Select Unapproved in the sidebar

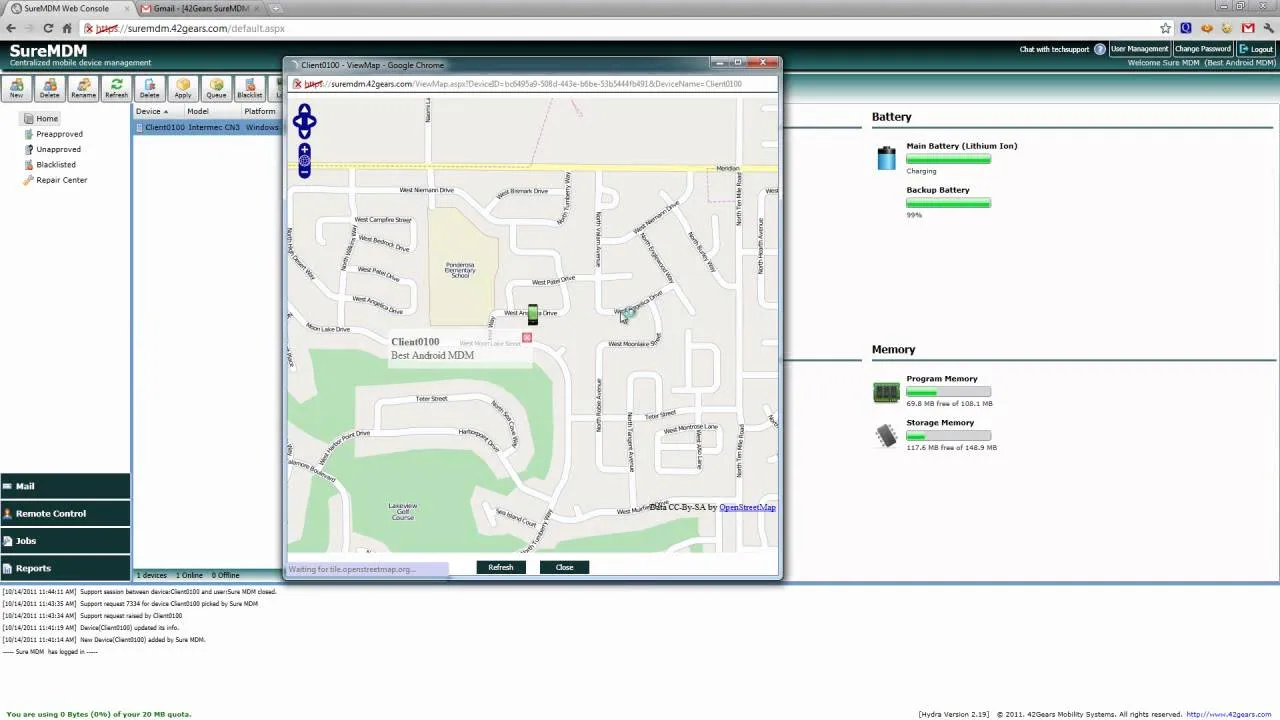(58, 149)
